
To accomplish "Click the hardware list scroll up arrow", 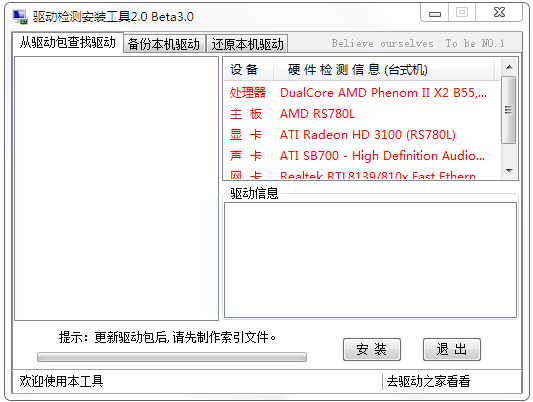I will tap(509, 67).
